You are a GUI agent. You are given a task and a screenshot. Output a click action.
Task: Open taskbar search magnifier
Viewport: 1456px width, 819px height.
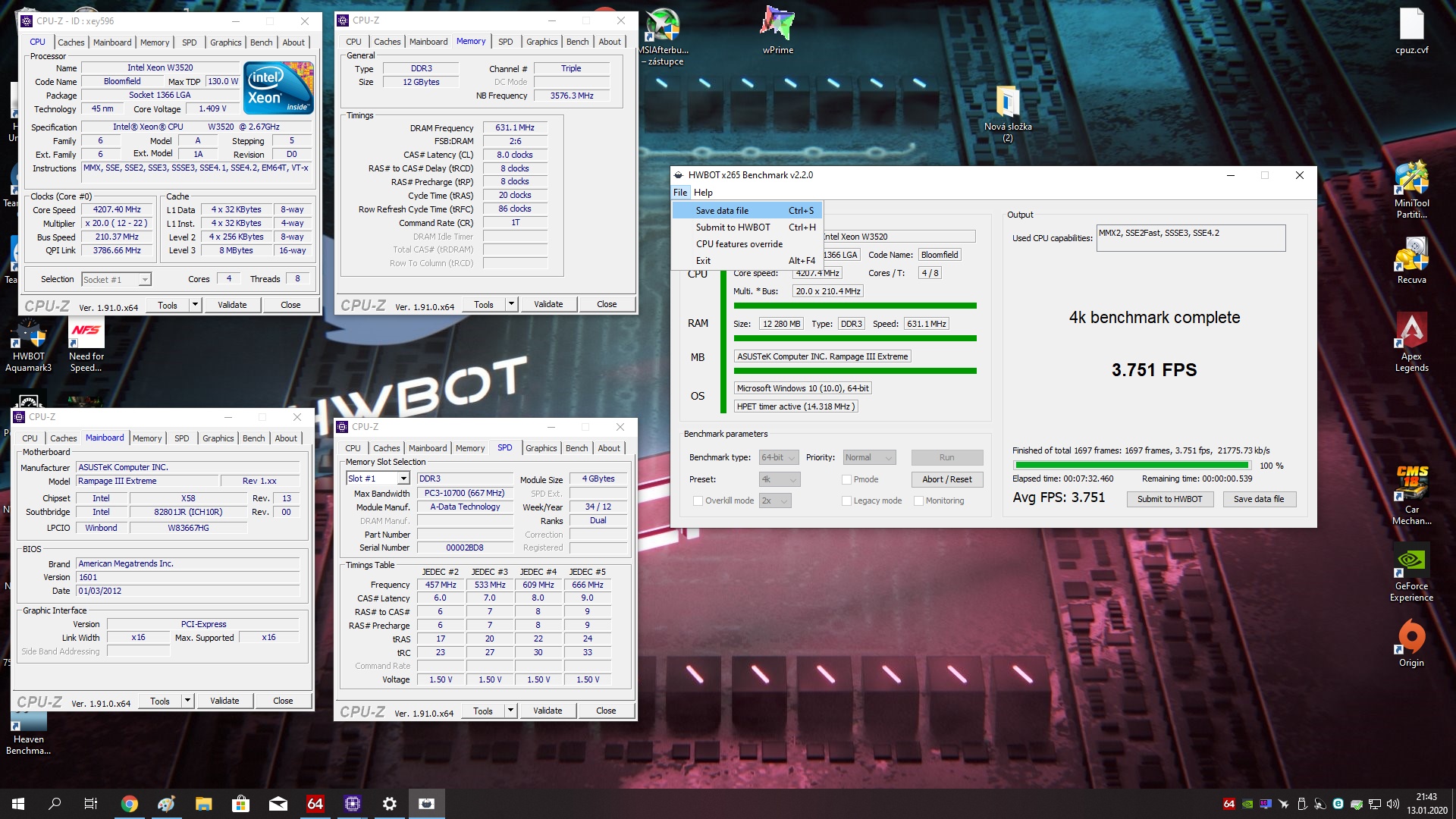(55, 804)
